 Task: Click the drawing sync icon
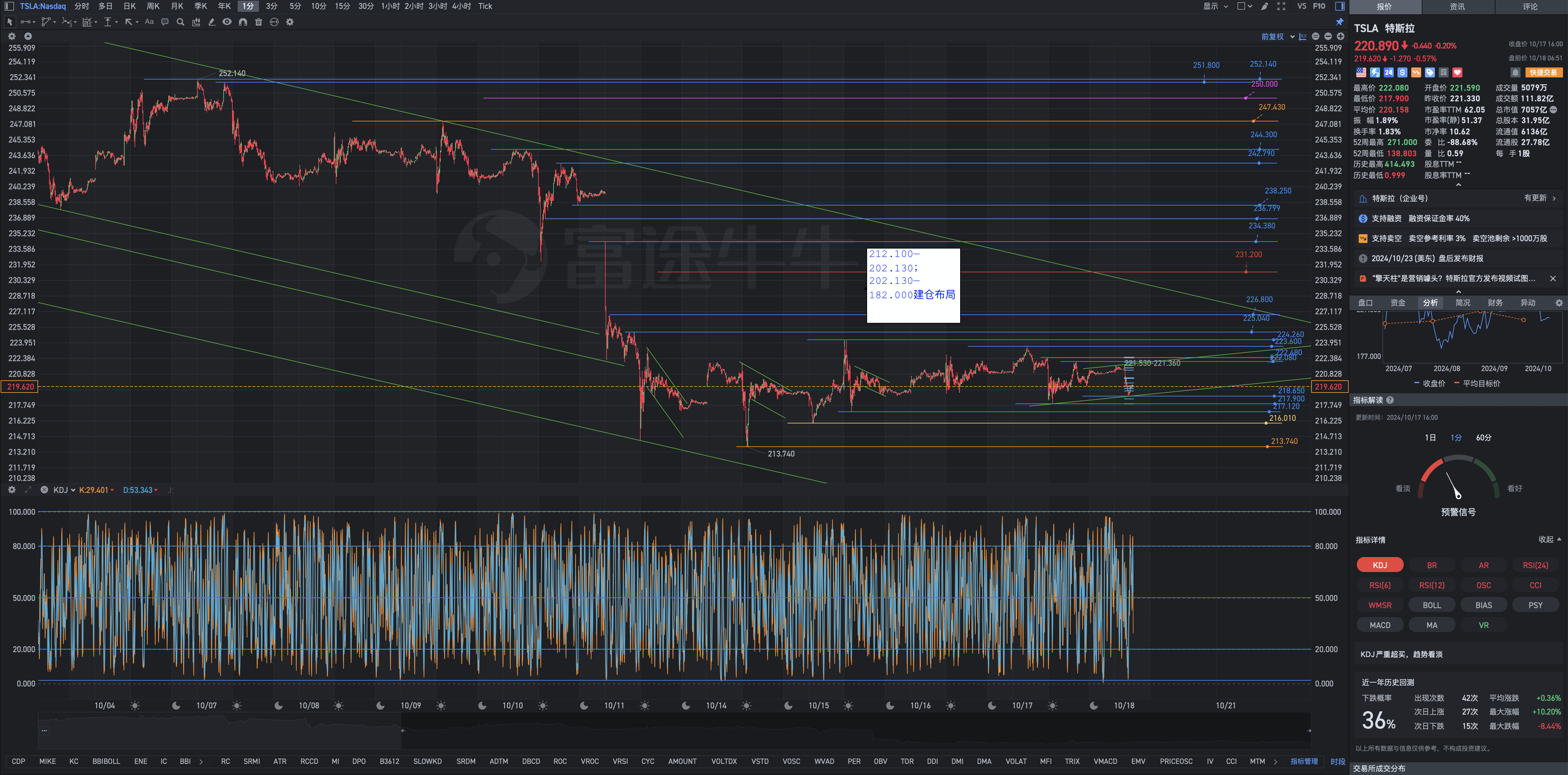[274, 22]
